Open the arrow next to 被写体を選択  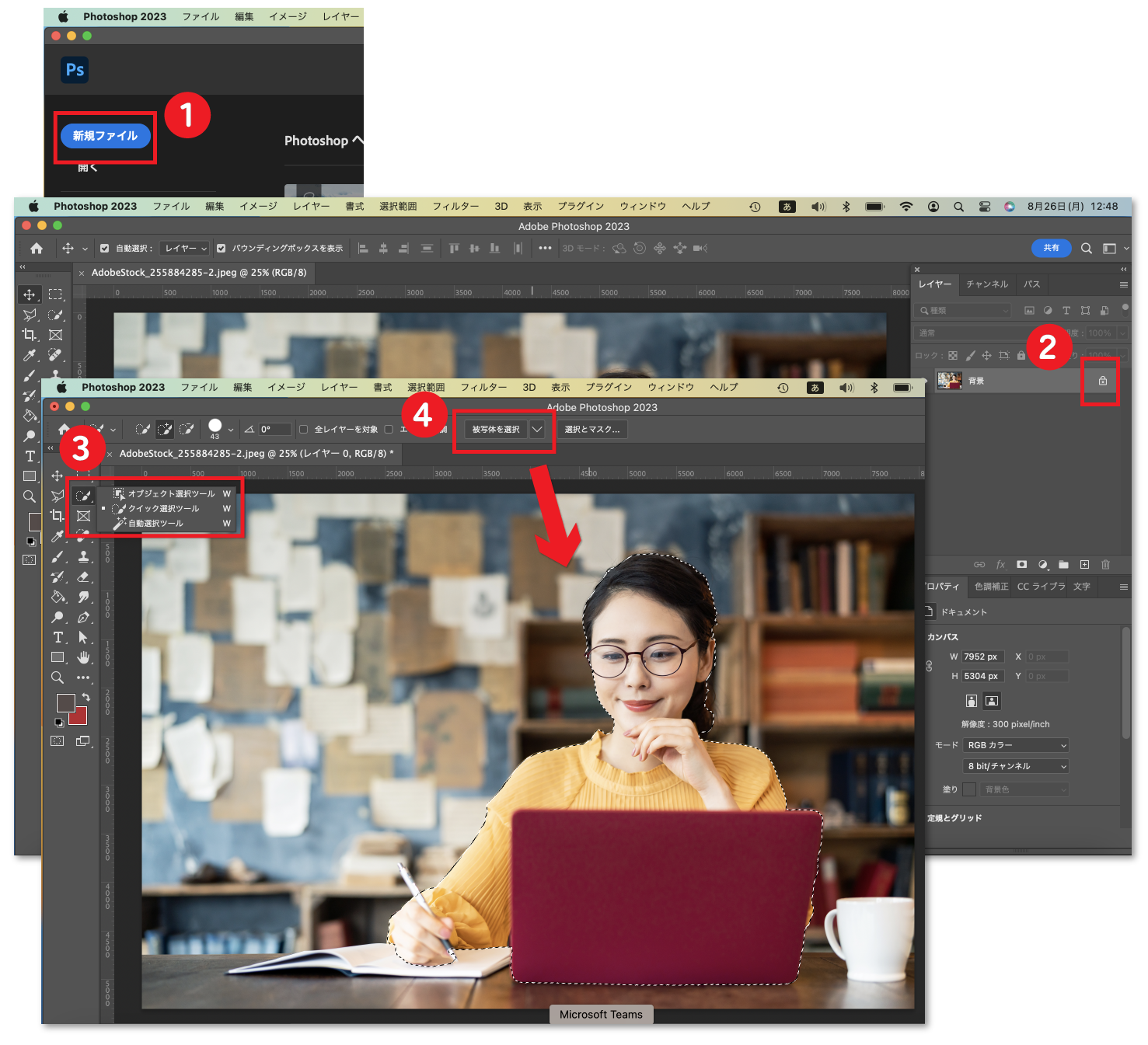(x=537, y=430)
